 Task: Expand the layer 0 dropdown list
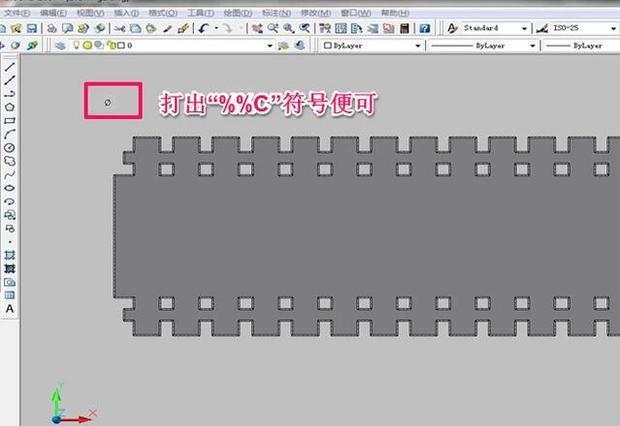point(270,46)
